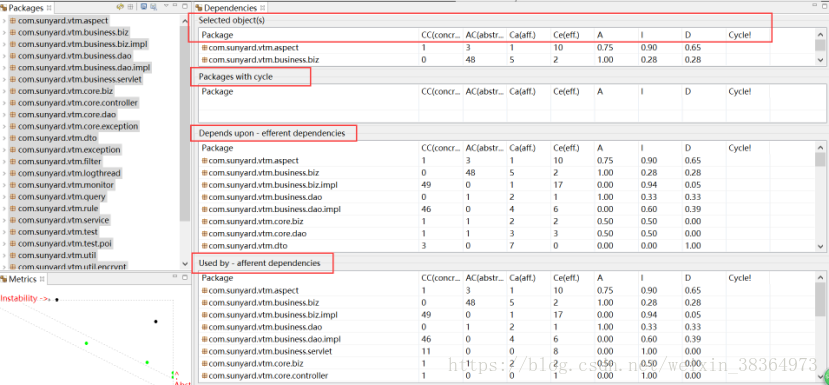Select com.sunyard.vtm.test in Packages tree
Viewport: 829px width, 385px height.
coord(58,232)
